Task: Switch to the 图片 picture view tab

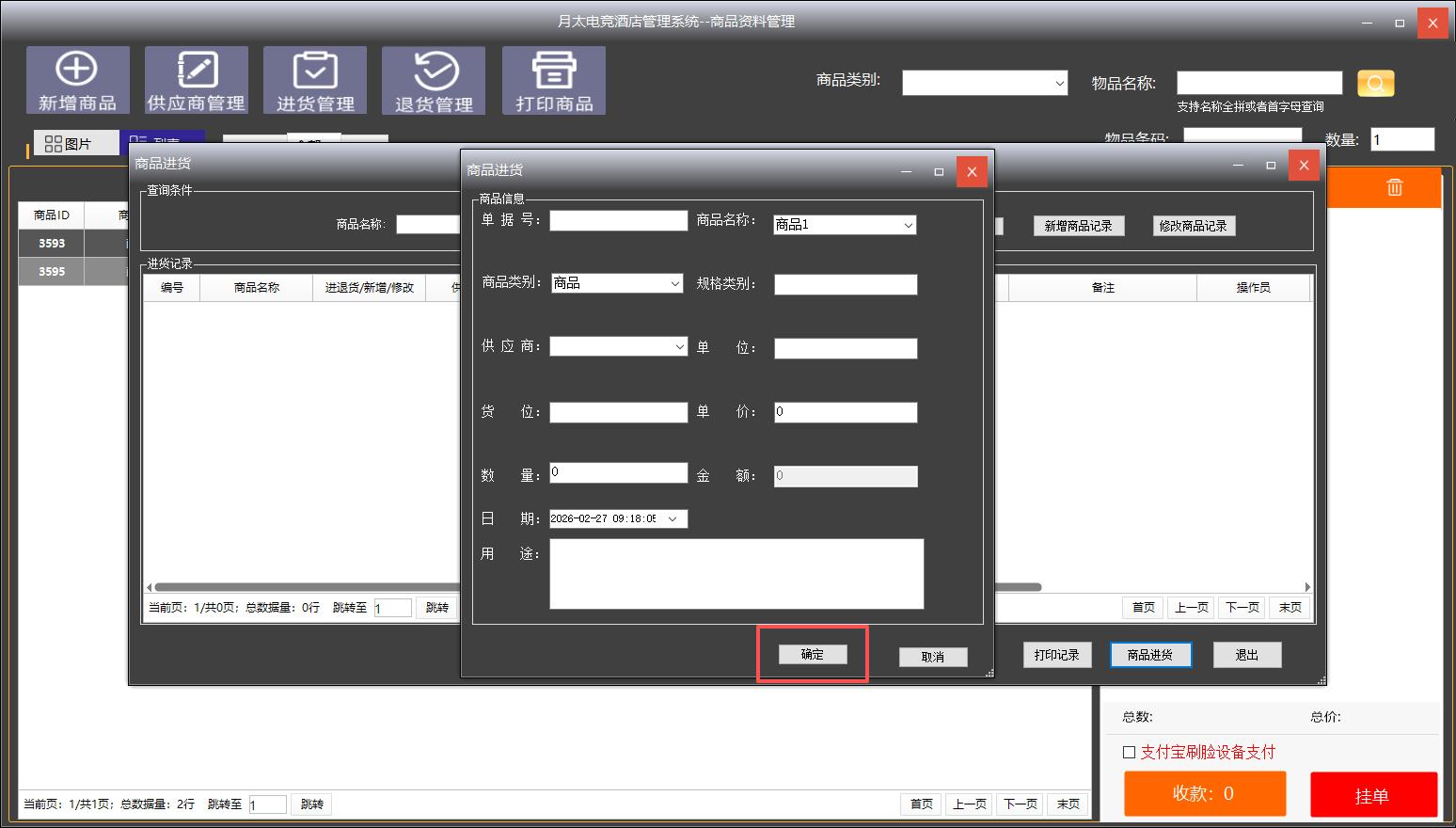Action: pyautogui.click(x=70, y=143)
